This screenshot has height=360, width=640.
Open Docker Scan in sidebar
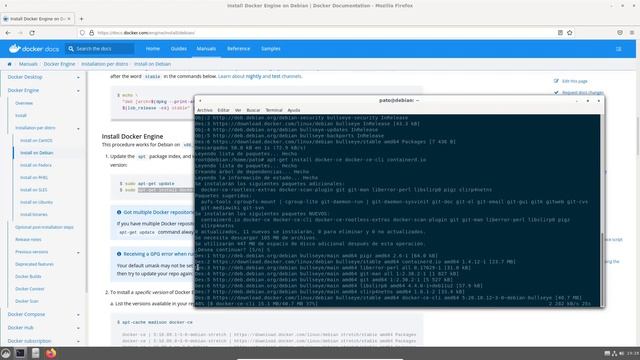click(27, 301)
